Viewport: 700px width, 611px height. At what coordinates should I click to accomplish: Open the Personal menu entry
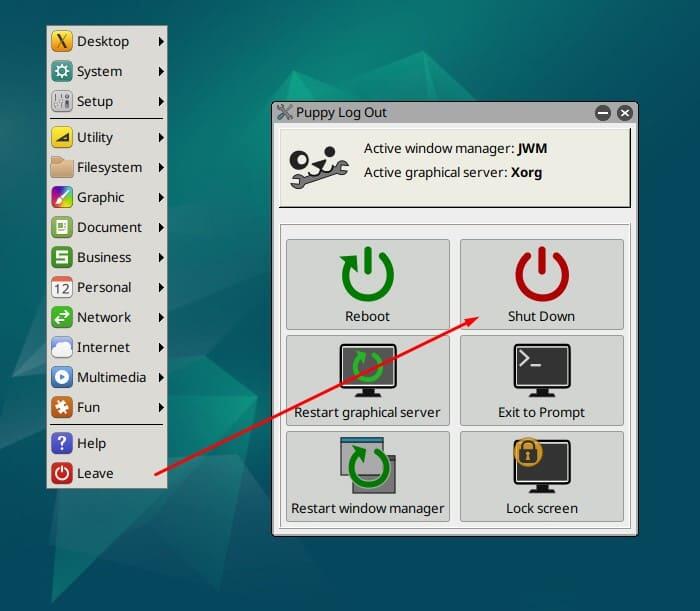pos(107,287)
